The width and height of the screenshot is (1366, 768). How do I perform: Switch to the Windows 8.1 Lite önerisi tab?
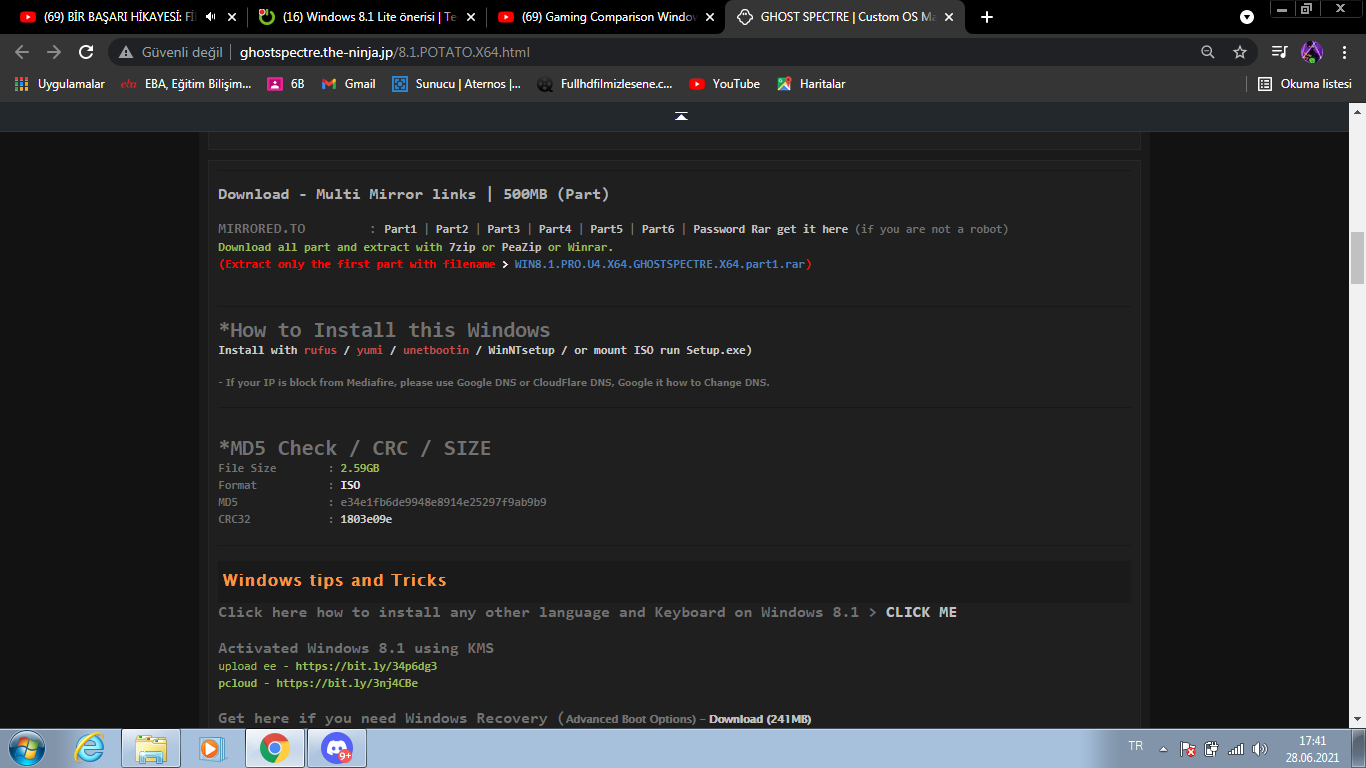pyautogui.click(x=365, y=17)
